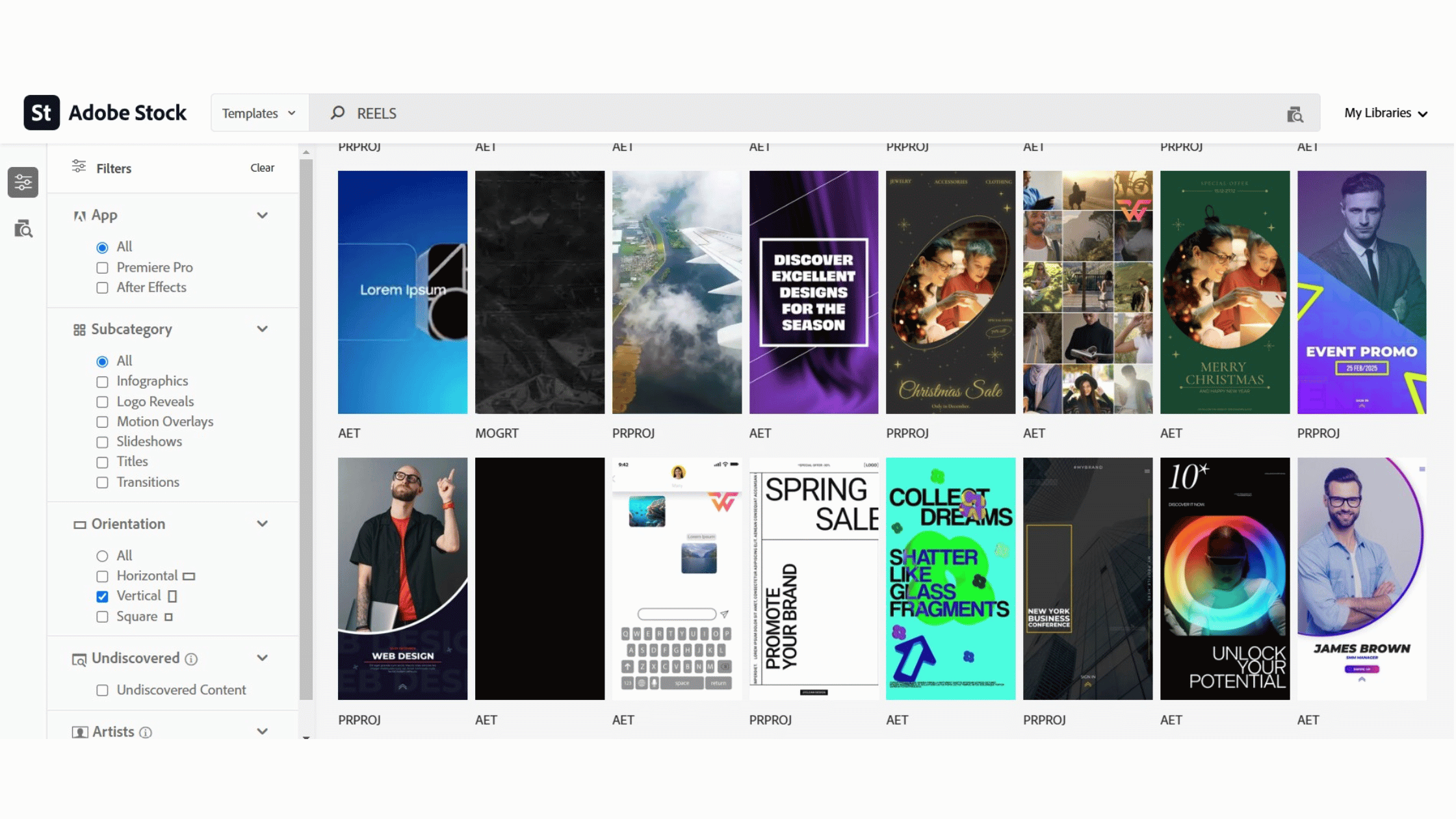Viewport: 1456px width, 819px height.
Task: Open the Templates content type dropdown
Action: (259, 112)
